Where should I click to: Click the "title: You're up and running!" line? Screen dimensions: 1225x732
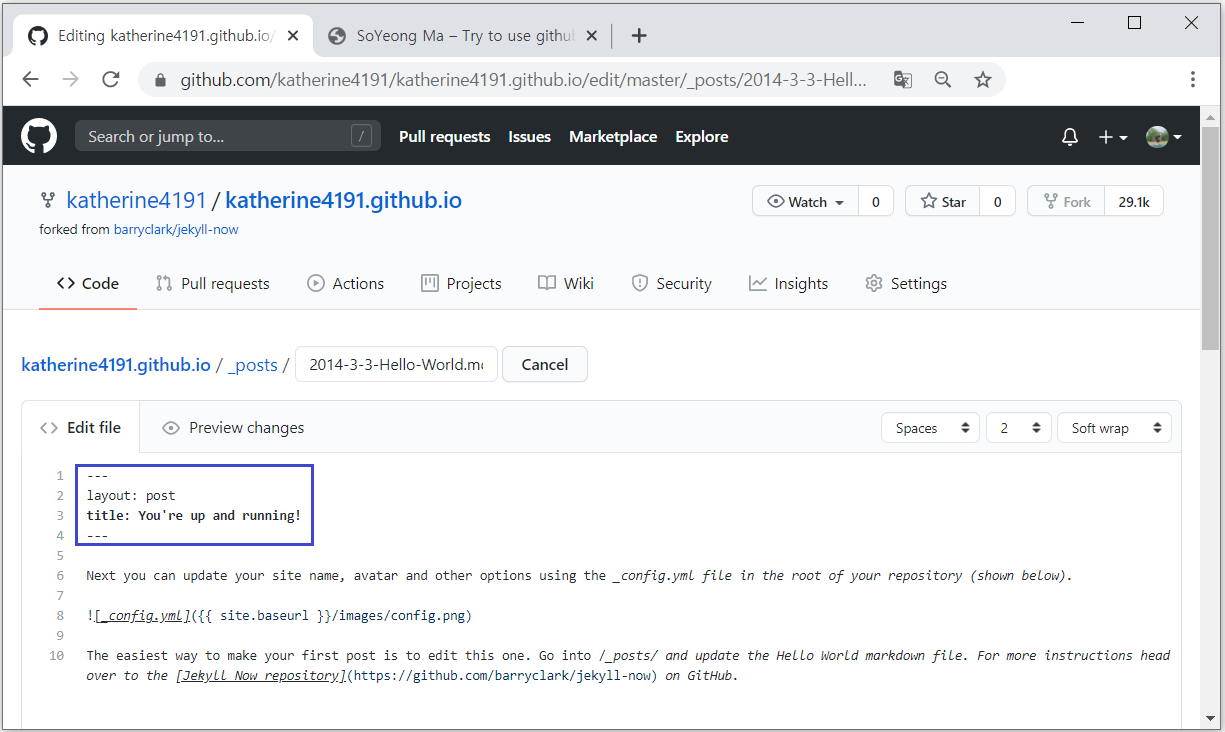(x=194, y=515)
